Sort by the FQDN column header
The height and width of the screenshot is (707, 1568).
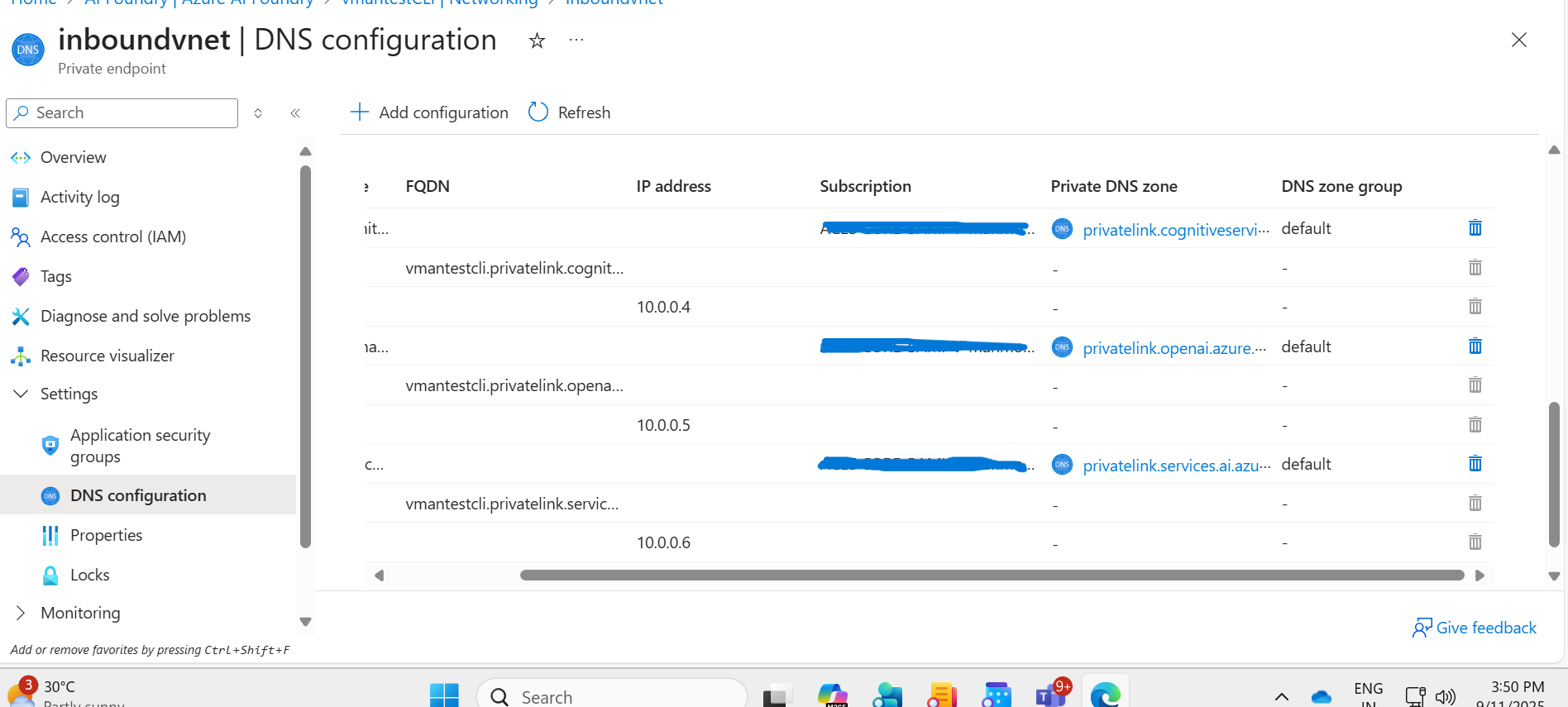click(428, 186)
